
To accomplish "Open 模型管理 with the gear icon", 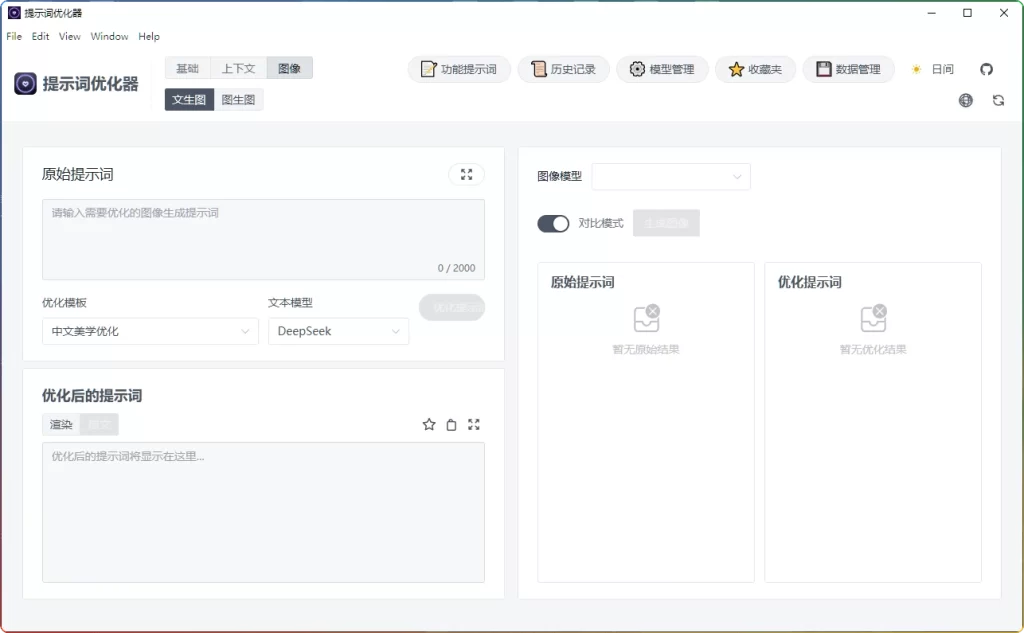I will click(x=662, y=69).
